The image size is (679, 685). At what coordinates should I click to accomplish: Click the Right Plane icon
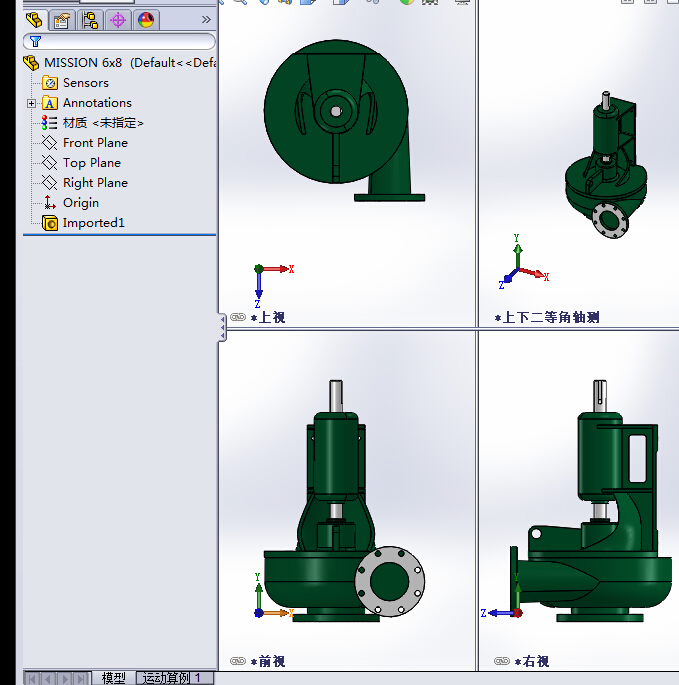49,183
